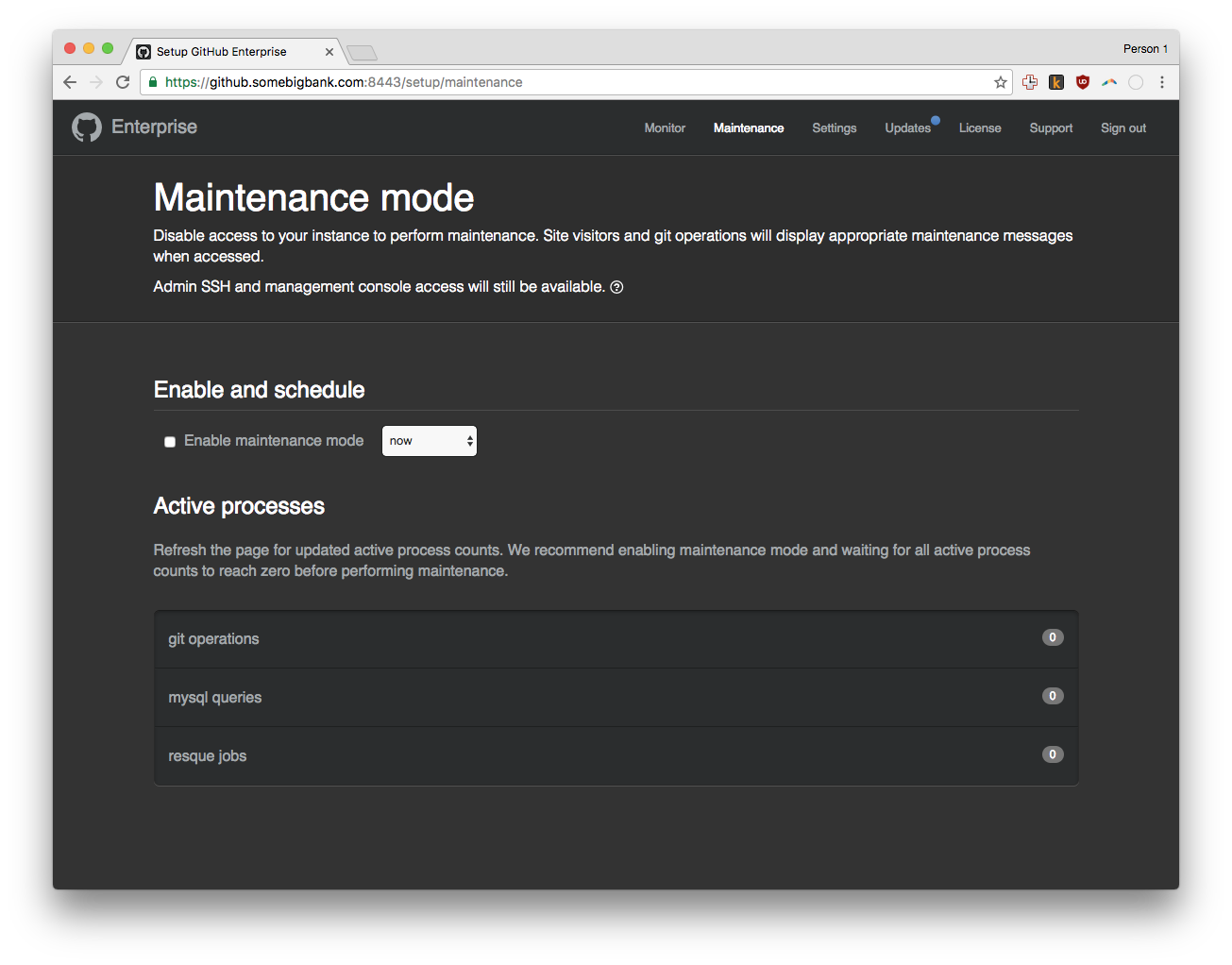This screenshot has width=1232, height=965.
Task: Reload the page with the refresh icon
Action: 123,82
